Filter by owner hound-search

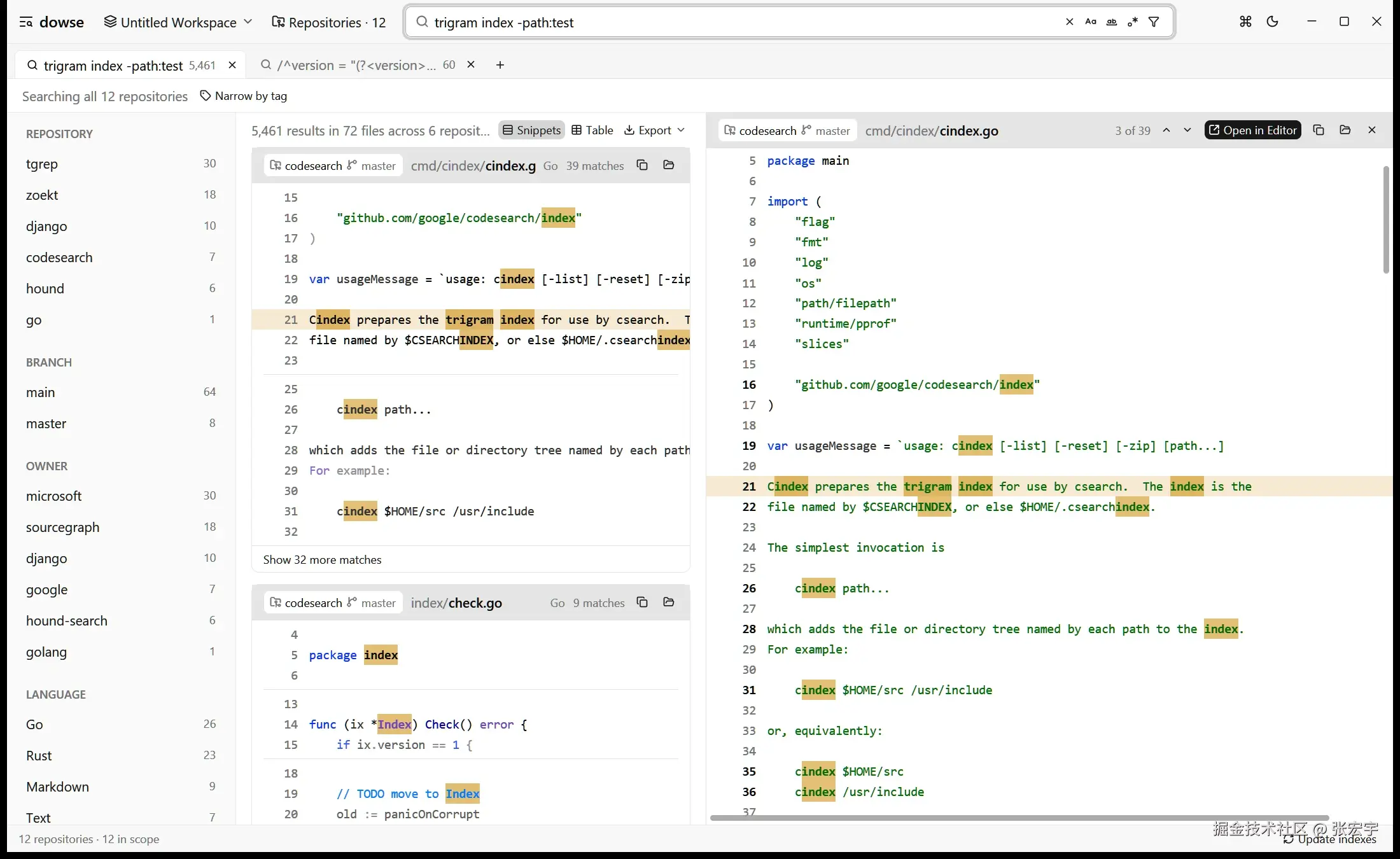pyautogui.click(x=121, y=621)
